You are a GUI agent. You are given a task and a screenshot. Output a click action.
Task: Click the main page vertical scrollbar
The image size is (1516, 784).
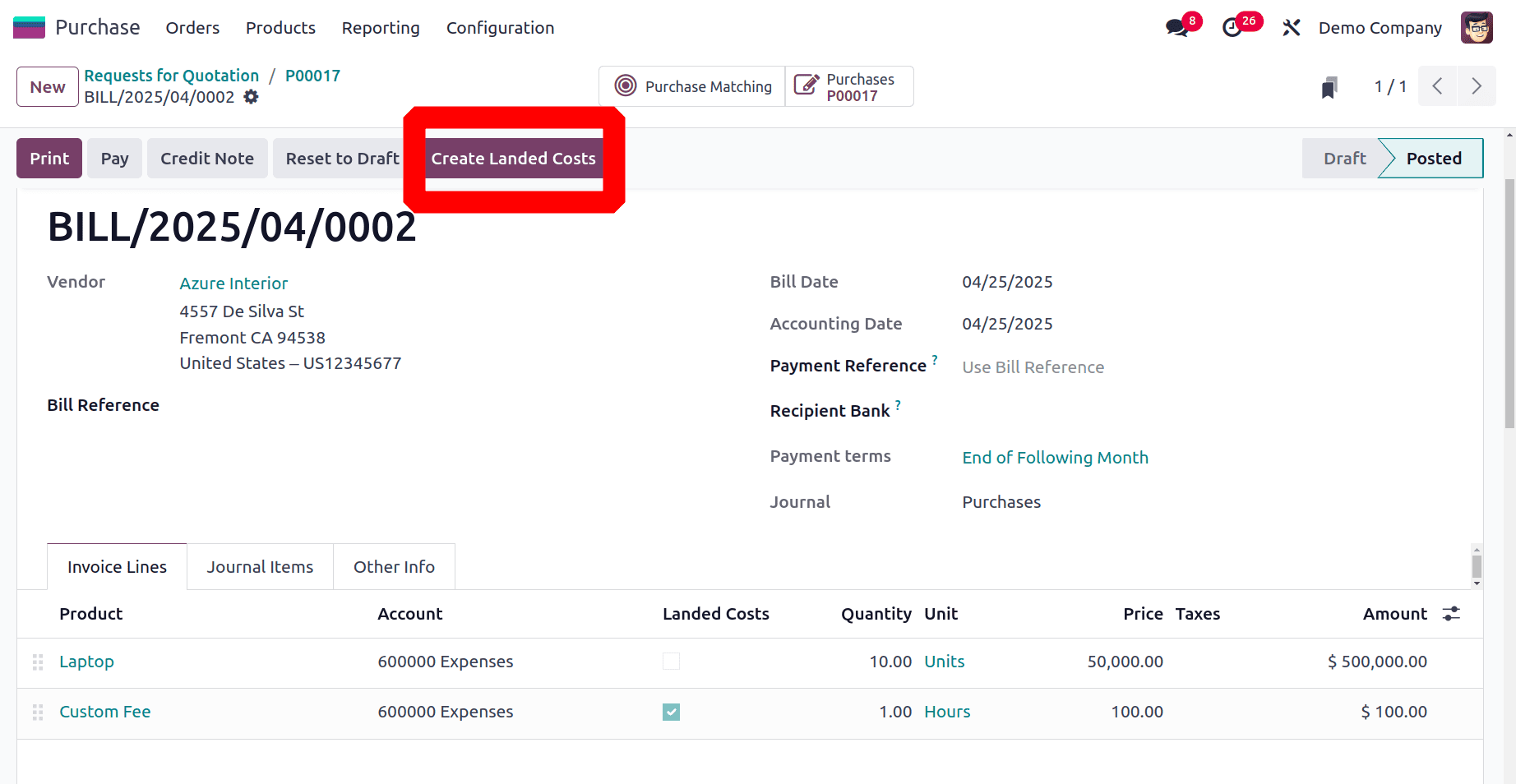[x=1509, y=304]
